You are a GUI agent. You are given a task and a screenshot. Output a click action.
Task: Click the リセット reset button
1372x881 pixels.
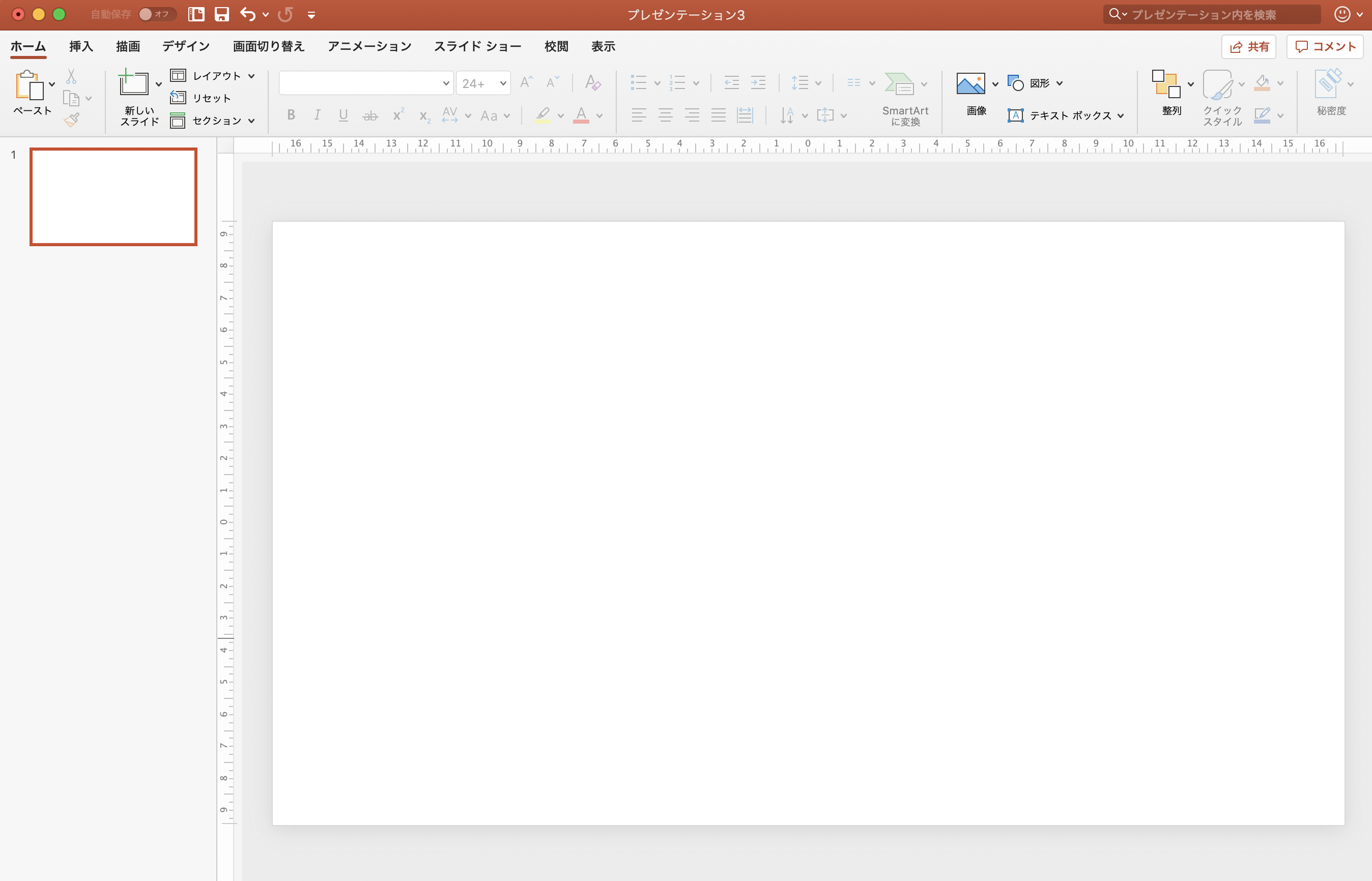[x=201, y=98]
